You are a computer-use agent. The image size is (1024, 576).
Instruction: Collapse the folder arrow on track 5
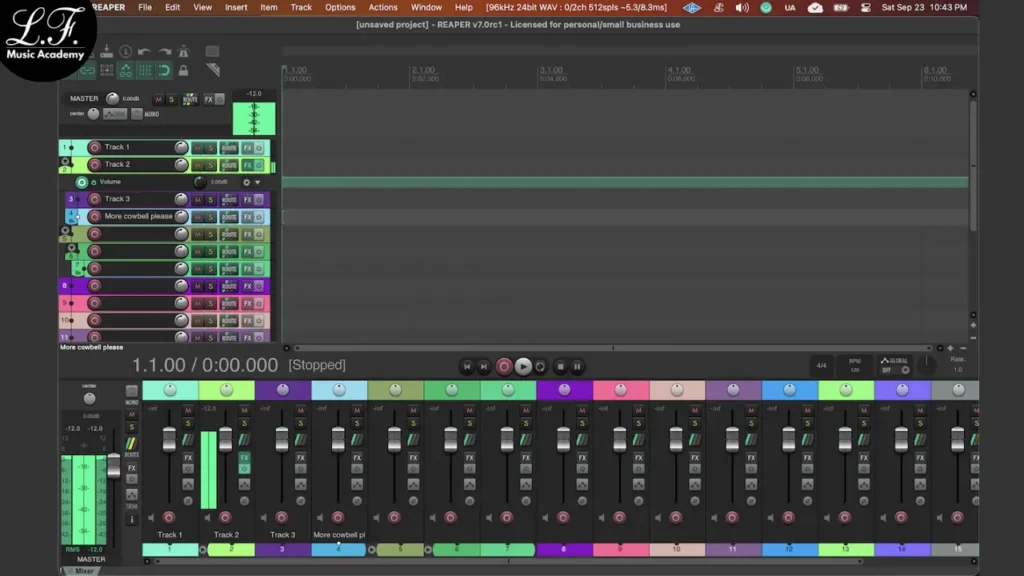(66, 229)
